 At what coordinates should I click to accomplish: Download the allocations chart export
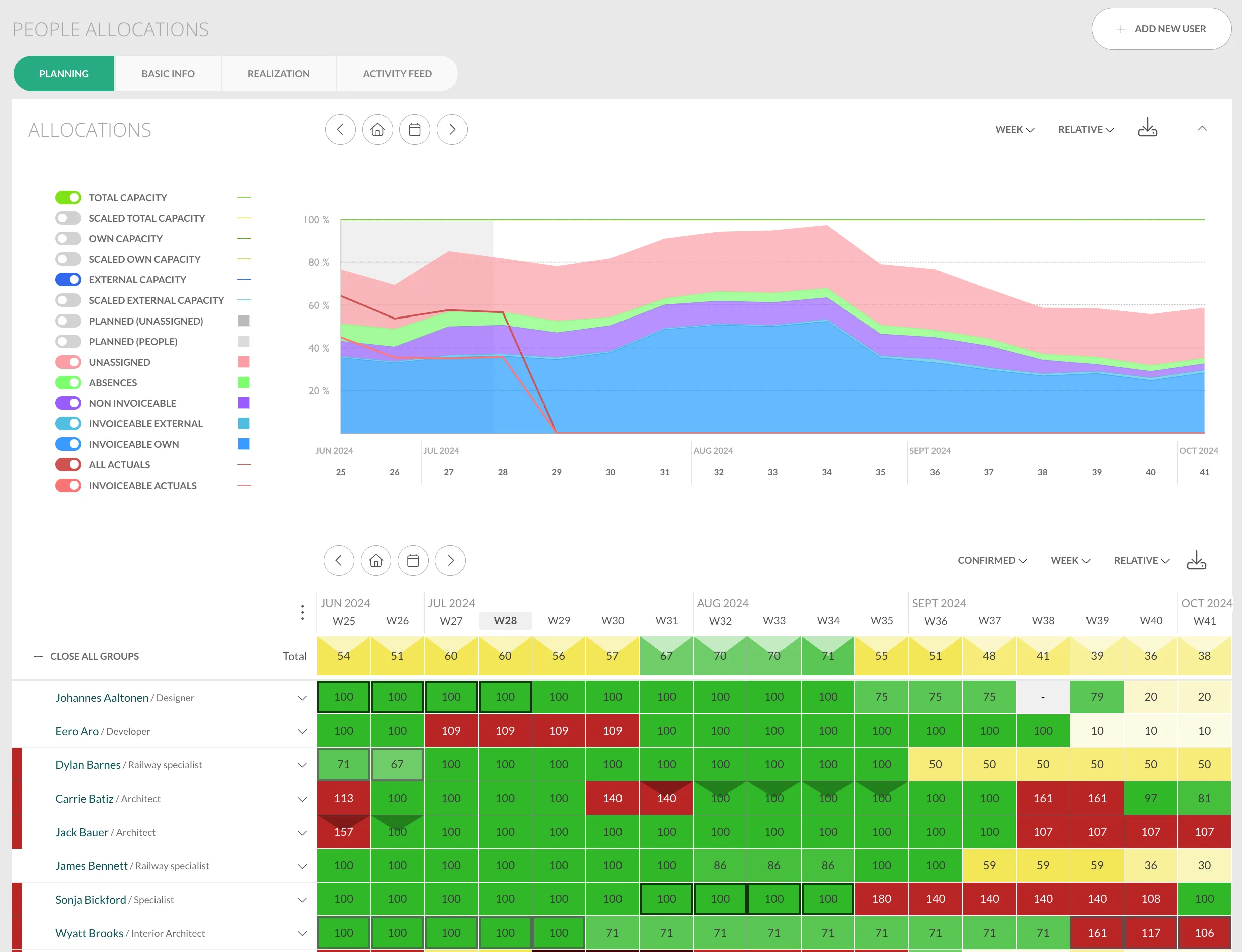click(x=1147, y=128)
